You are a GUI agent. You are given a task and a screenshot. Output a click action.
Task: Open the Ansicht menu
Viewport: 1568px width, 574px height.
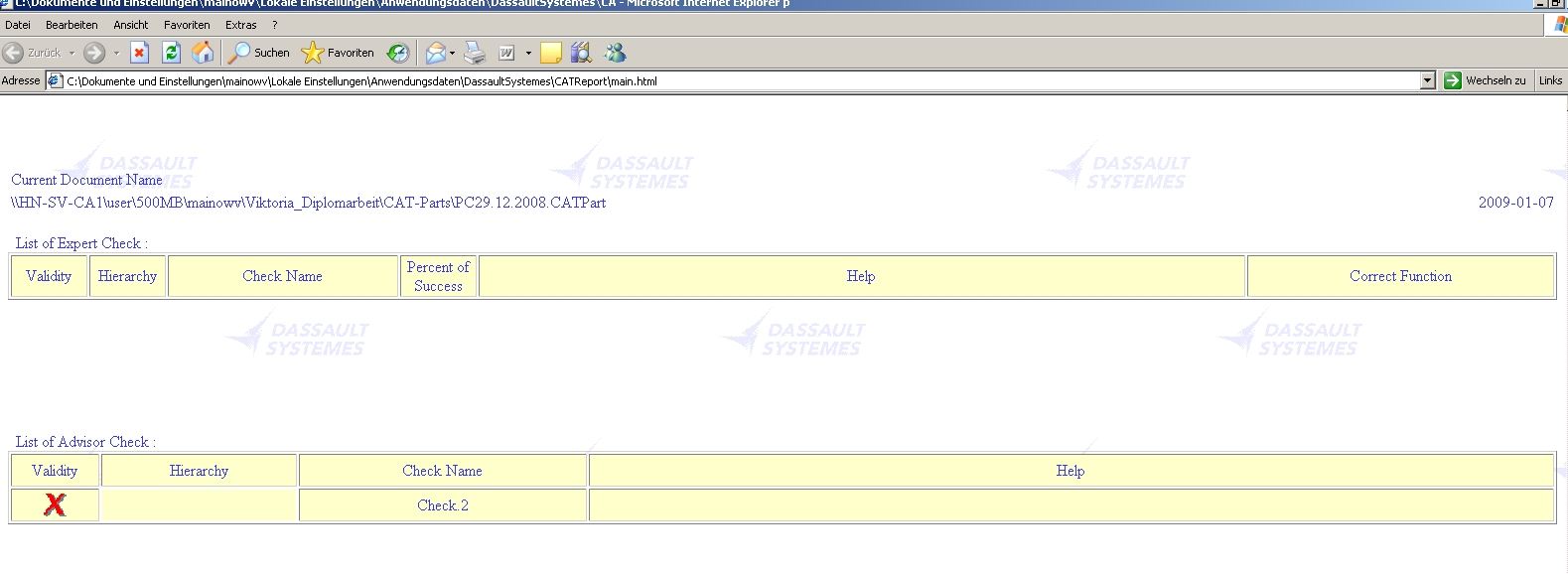pos(131,25)
